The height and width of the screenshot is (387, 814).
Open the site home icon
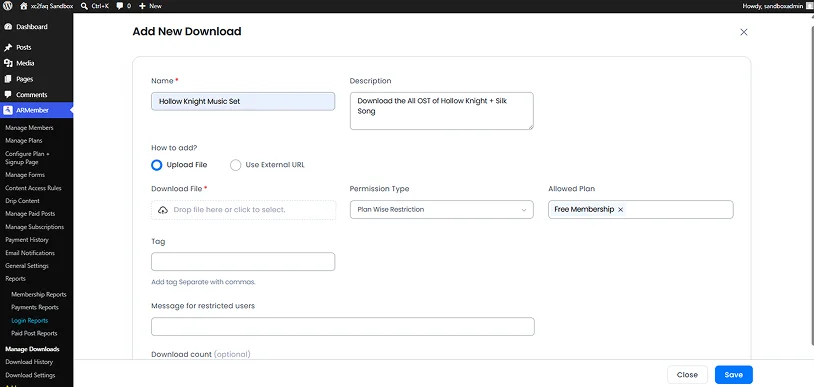pos(23,6)
